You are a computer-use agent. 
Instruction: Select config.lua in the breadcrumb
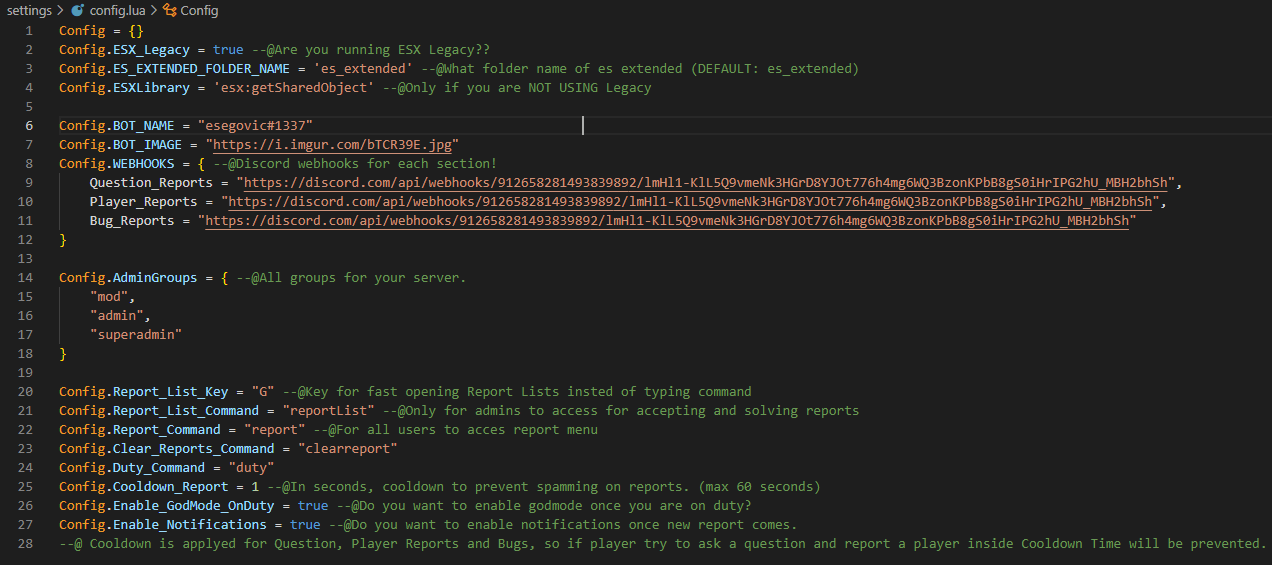click(x=116, y=10)
